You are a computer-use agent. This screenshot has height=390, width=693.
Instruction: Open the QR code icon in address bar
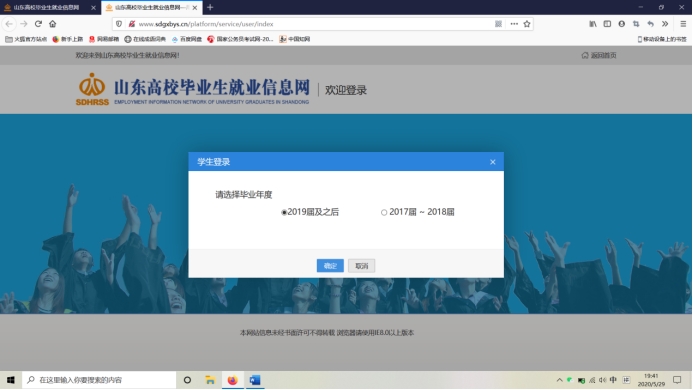tap(498, 24)
